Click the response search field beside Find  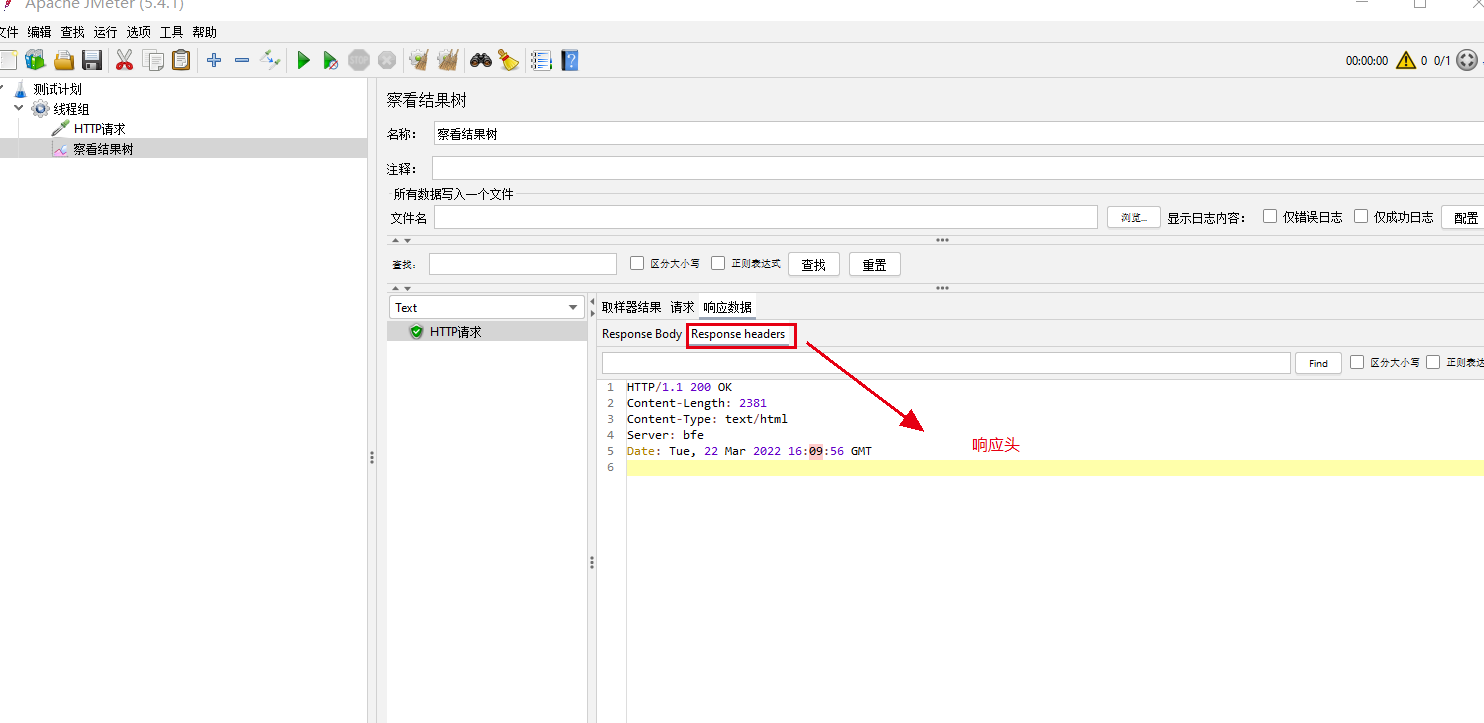[946, 363]
